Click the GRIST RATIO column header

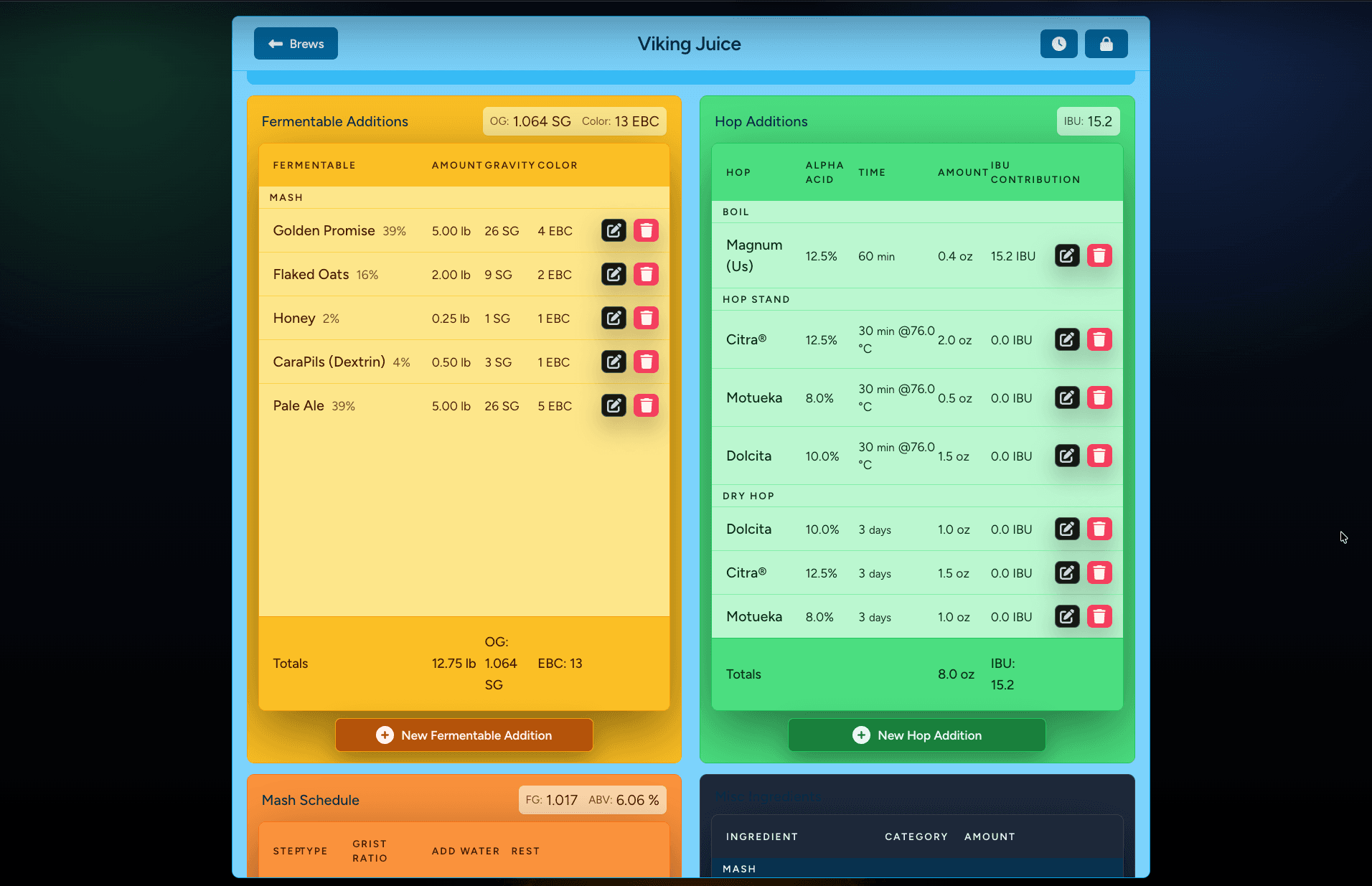click(x=370, y=851)
